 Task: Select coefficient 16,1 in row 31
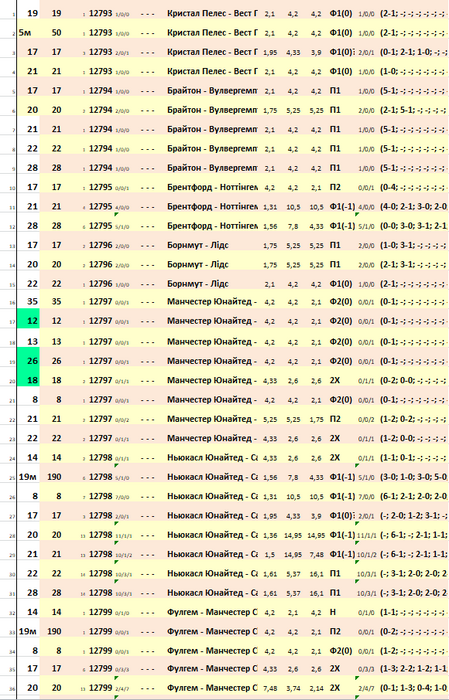click(x=316, y=593)
